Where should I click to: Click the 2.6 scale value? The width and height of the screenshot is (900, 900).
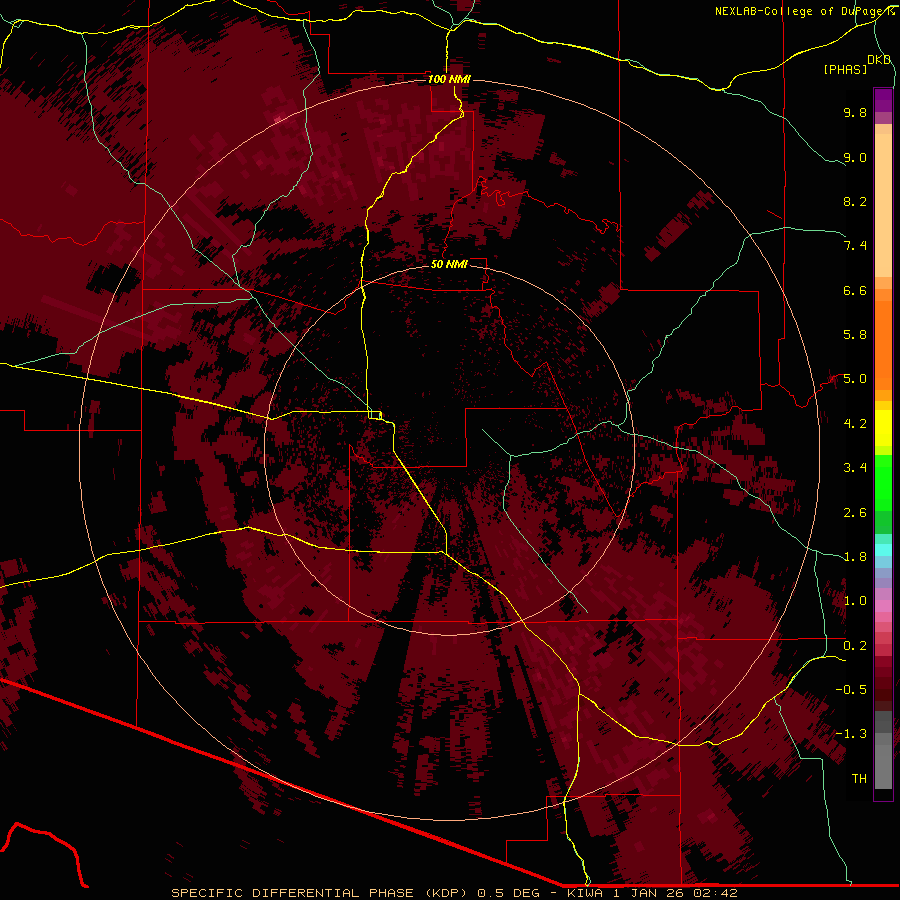(855, 513)
